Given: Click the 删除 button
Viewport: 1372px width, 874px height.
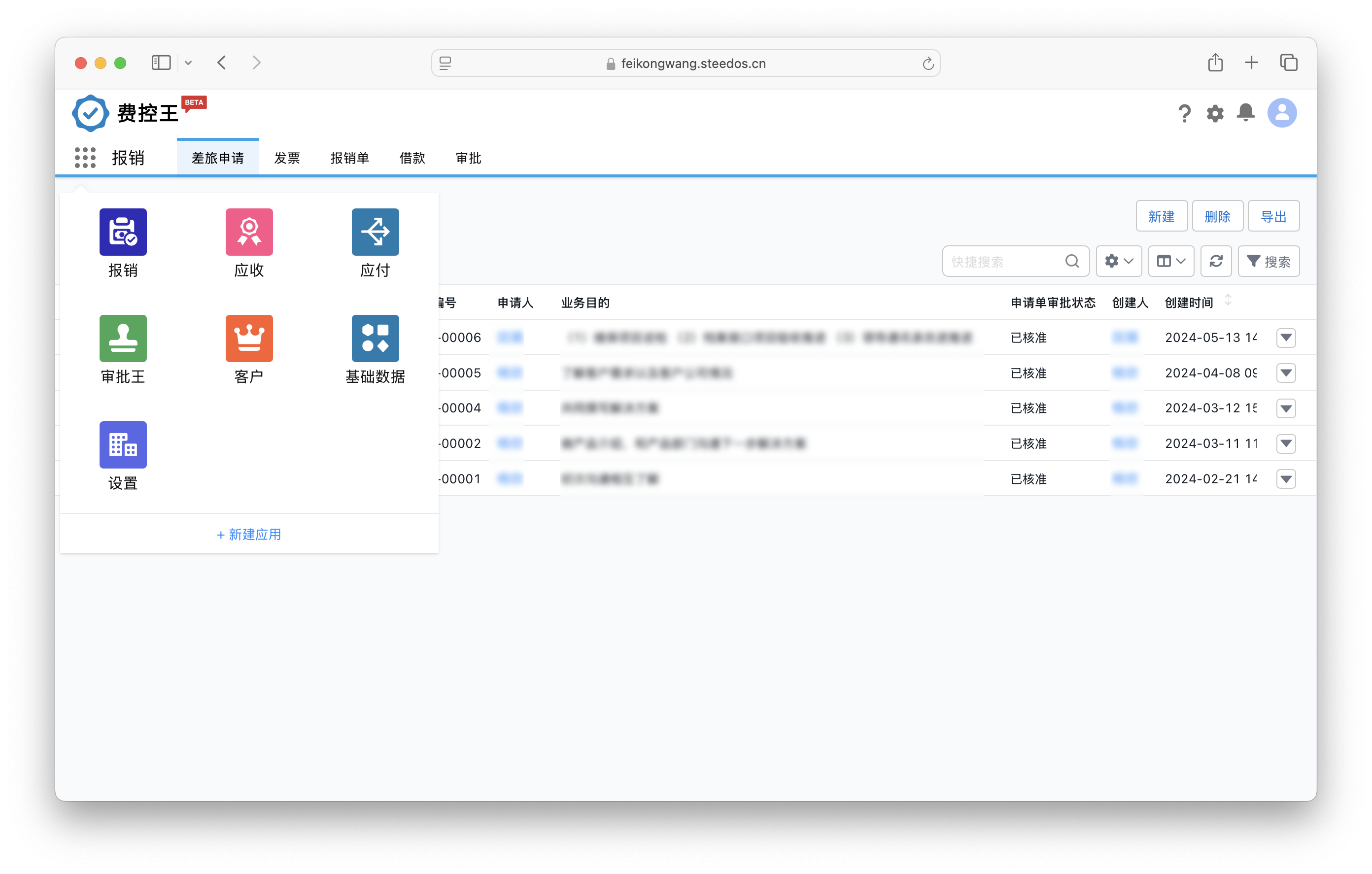Looking at the screenshot, I should coord(1217,216).
